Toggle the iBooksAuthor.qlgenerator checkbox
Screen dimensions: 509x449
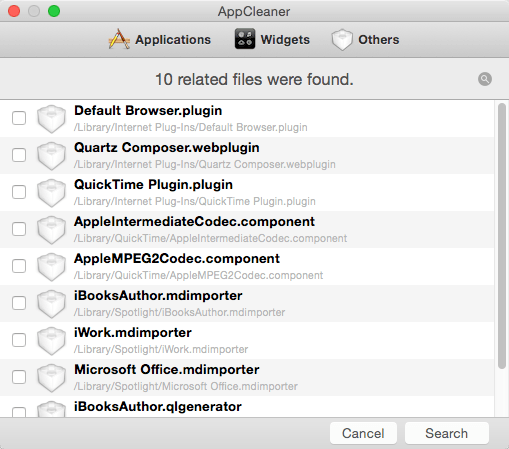pos(19,412)
